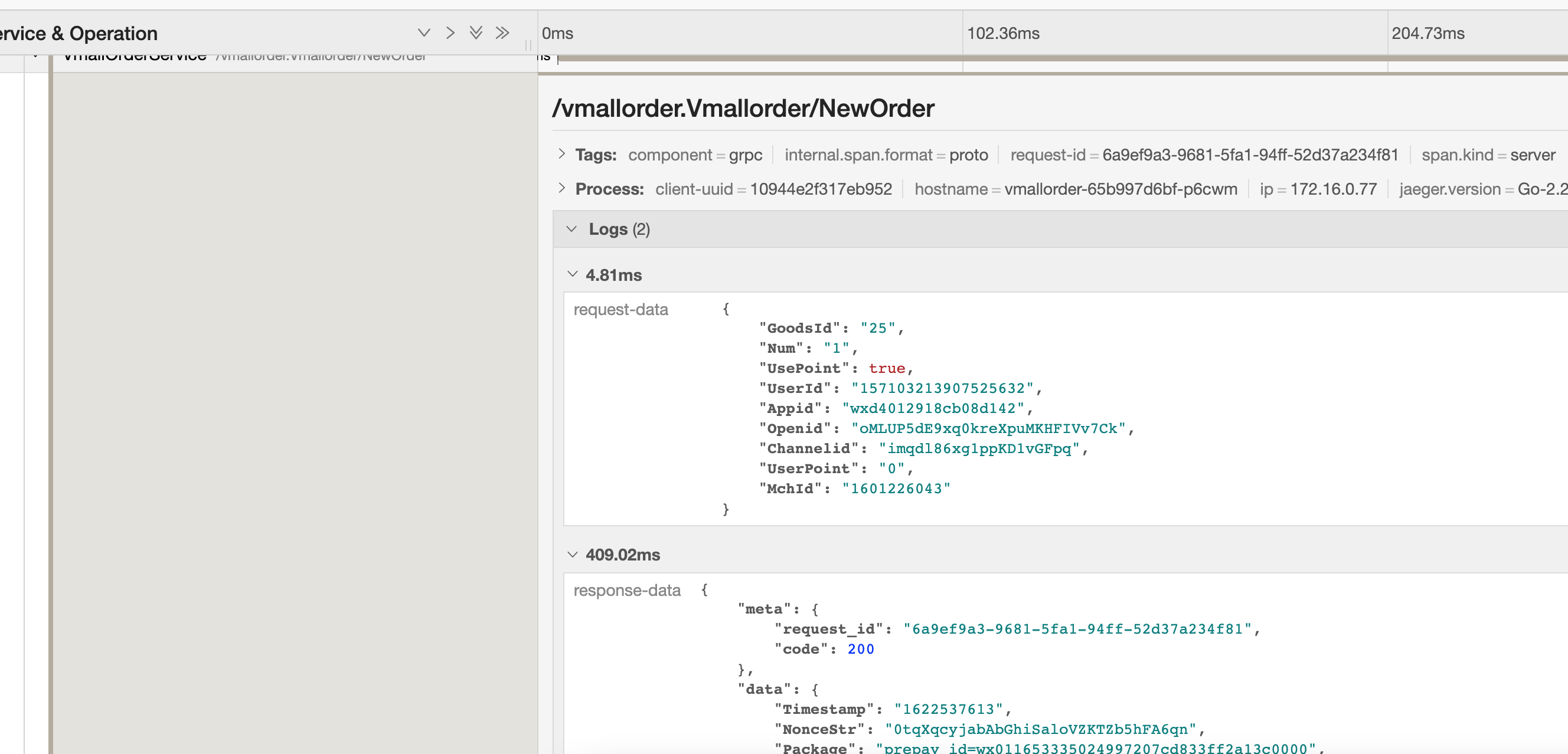Expand the Process section chevron
This screenshot has width=1568, height=754.
[x=561, y=188]
